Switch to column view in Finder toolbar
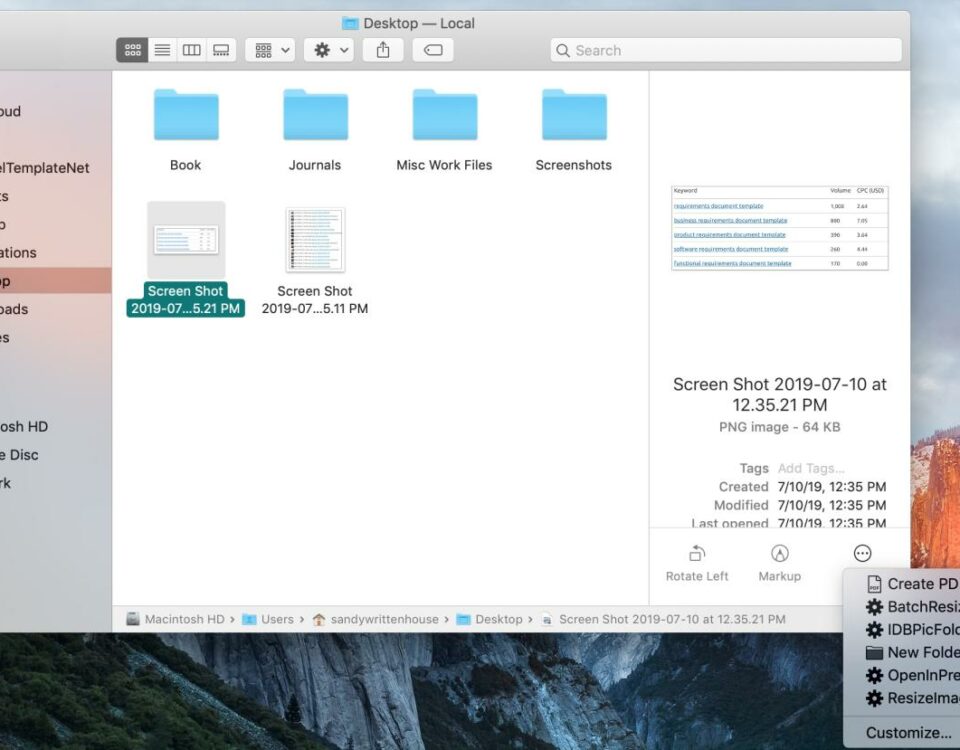960x750 pixels. (x=192, y=50)
